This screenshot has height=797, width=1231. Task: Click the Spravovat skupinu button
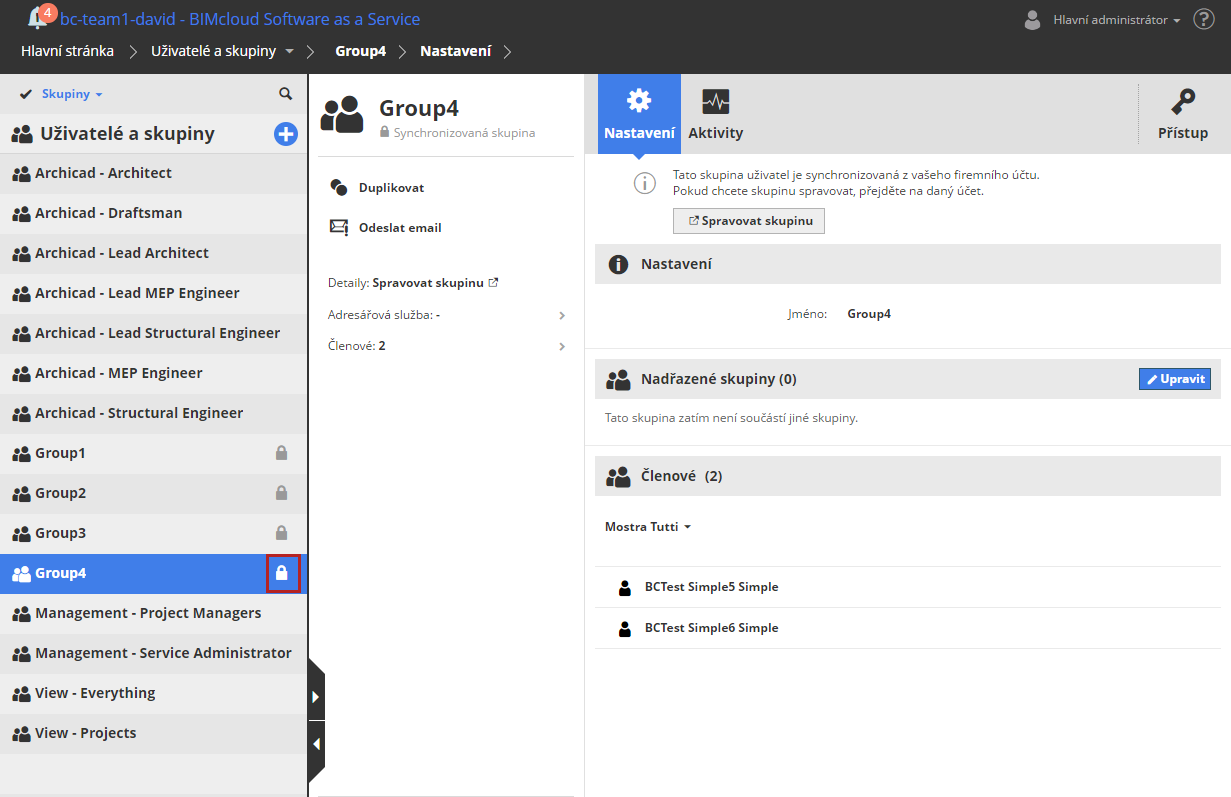point(749,221)
